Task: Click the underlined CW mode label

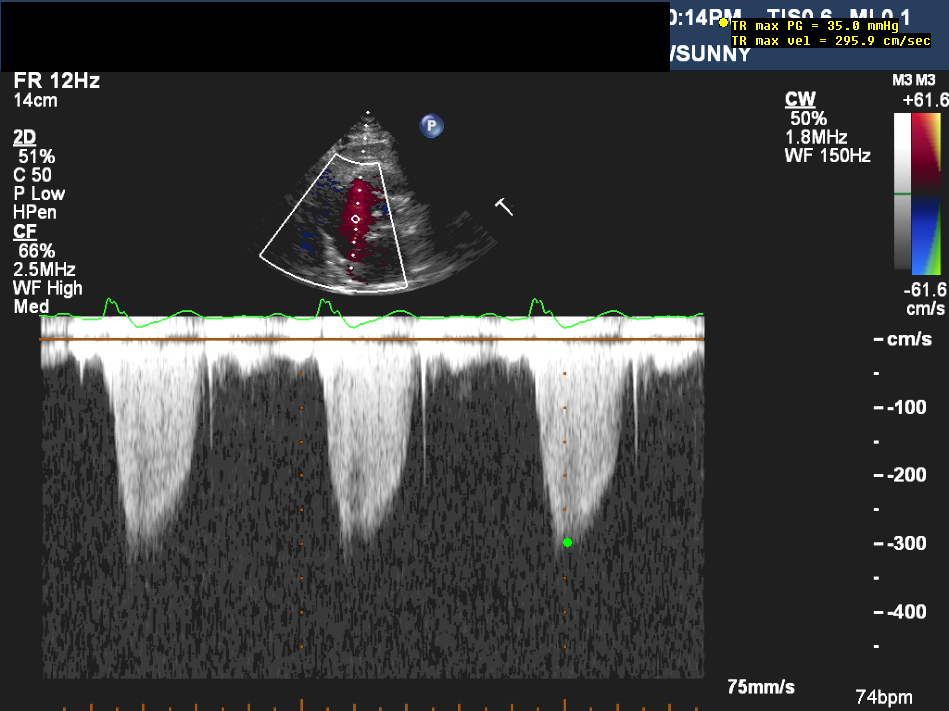Action: pos(800,99)
